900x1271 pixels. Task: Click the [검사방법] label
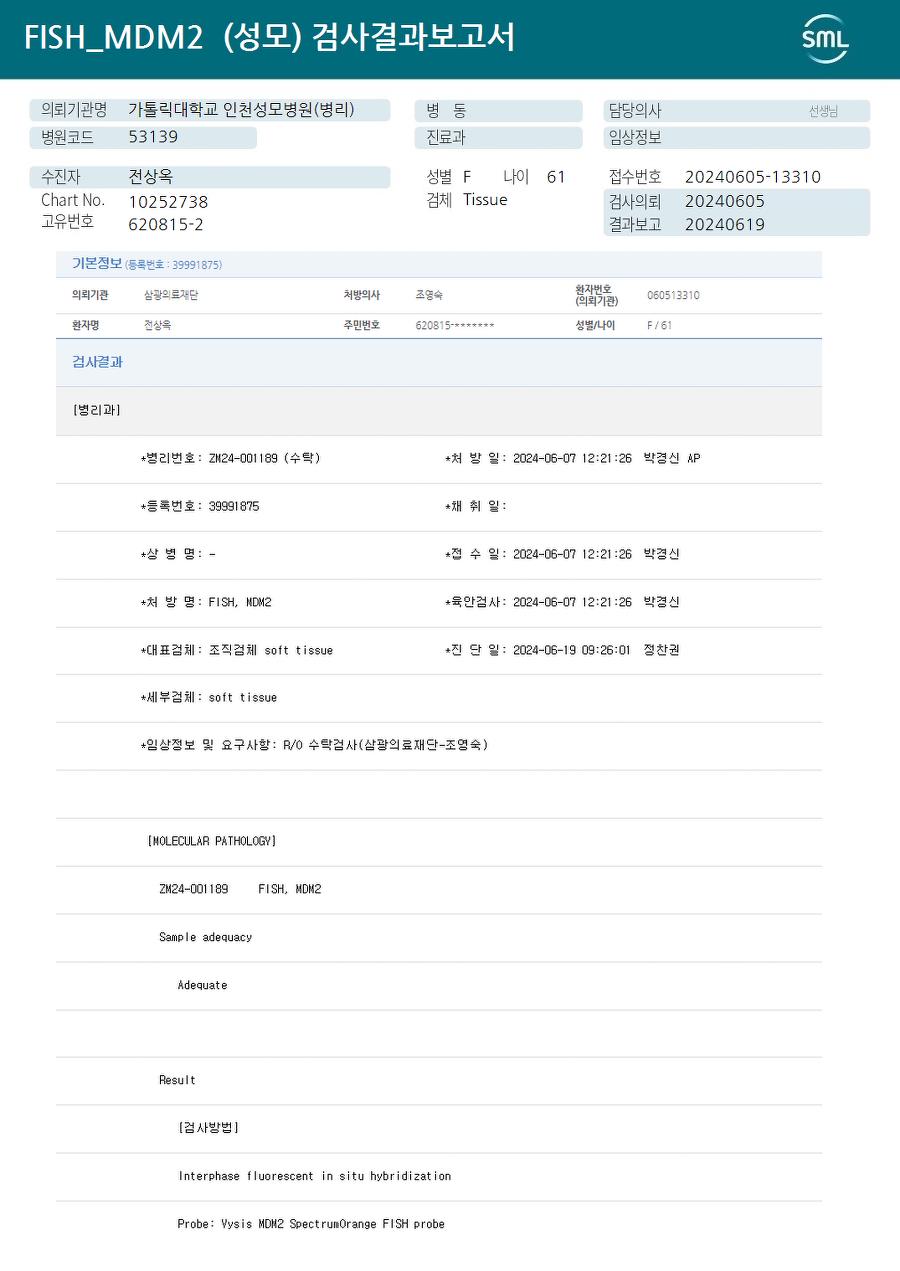point(208,1128)
